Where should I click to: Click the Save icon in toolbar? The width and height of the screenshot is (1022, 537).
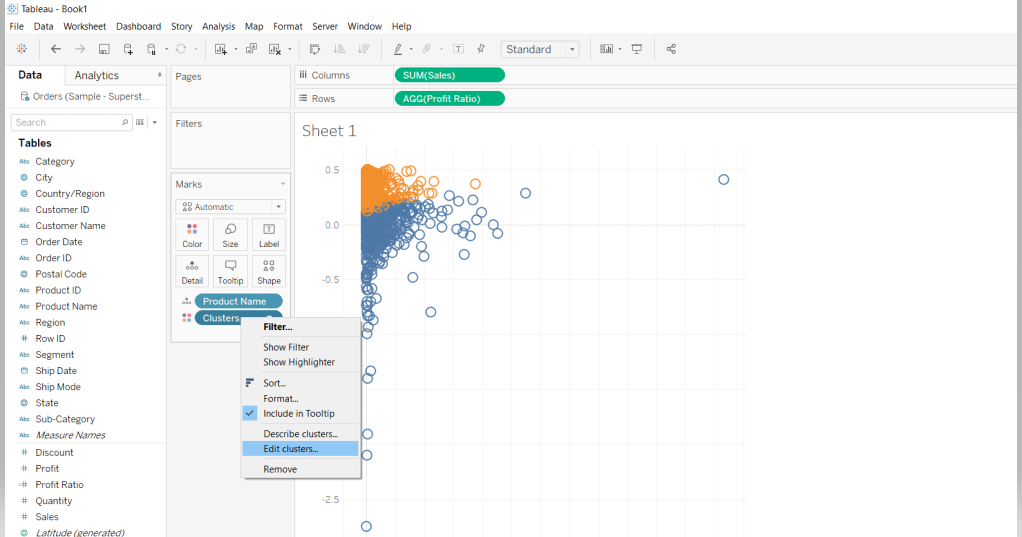pos(104,49)
